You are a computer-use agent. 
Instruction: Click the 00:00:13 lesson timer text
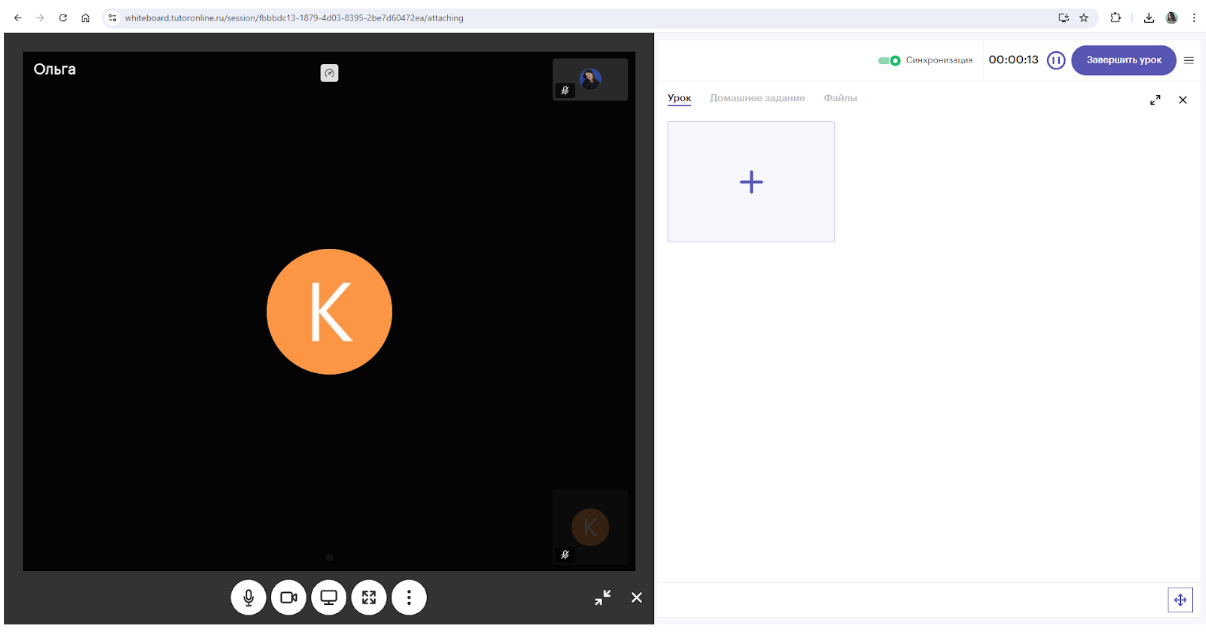(1013, 60)
